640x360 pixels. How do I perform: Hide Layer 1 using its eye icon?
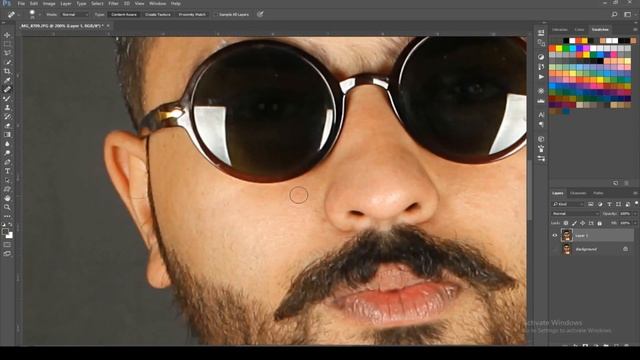555,236
